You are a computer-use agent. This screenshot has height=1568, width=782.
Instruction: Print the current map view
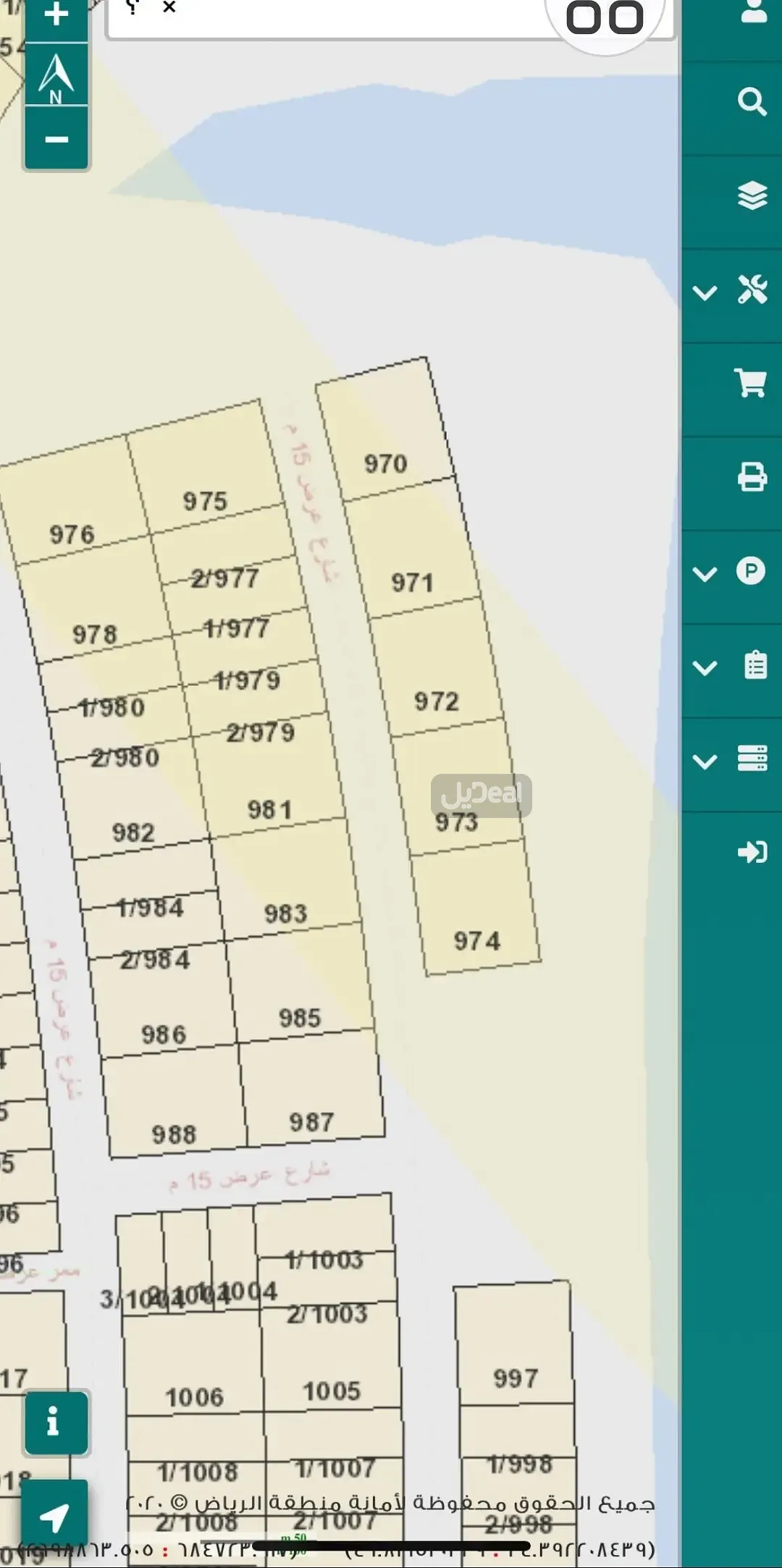752,477
